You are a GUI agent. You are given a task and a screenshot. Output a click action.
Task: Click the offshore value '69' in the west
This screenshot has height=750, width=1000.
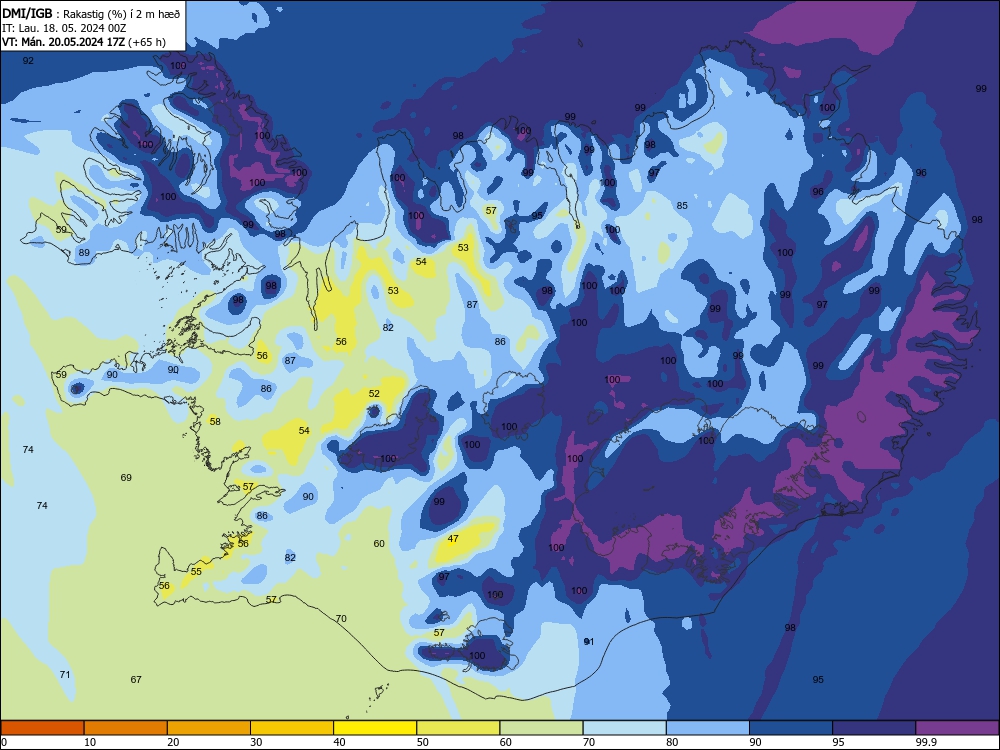click(x=126, y=478)
